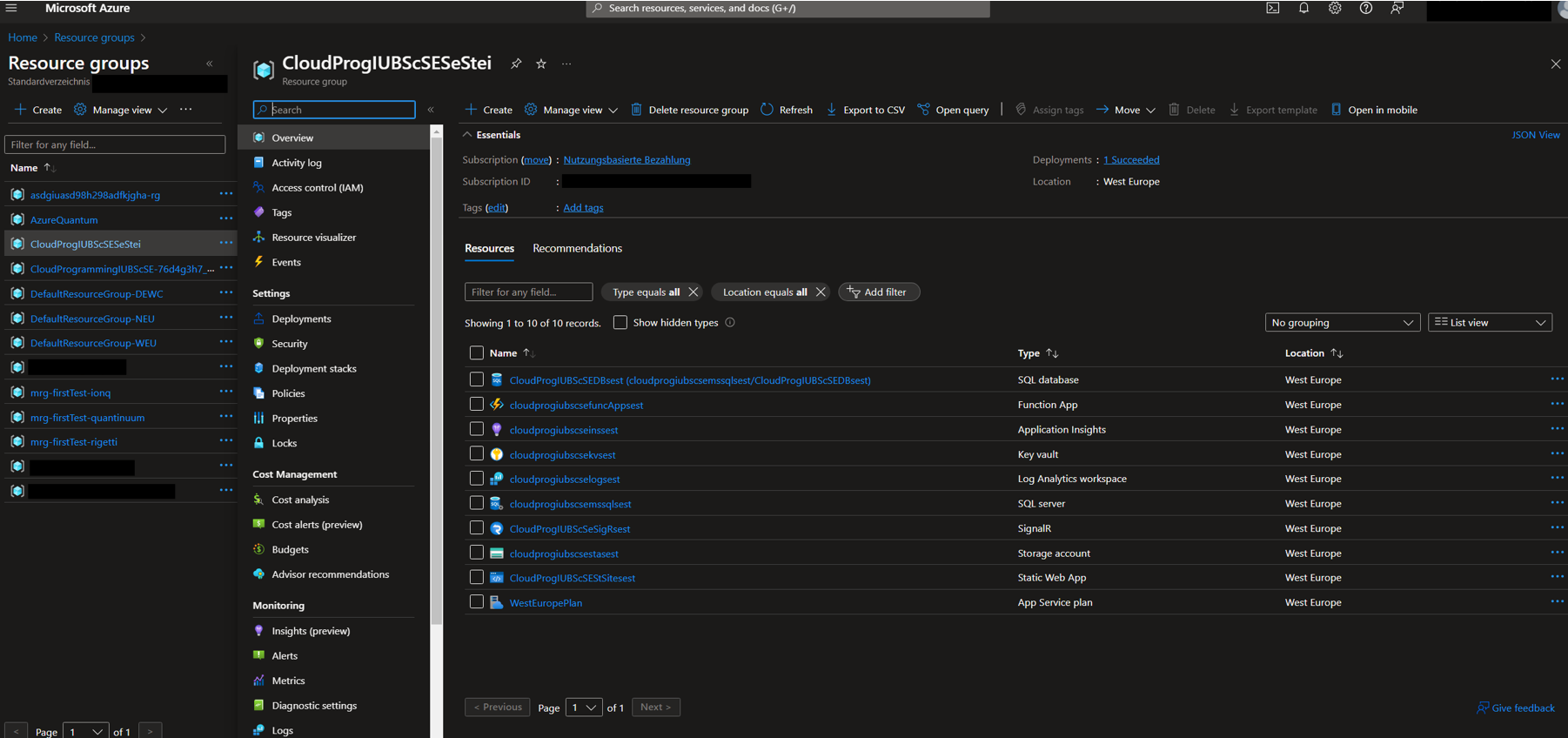The width and height of the screenshot is (1568, 738).
Task: Close the resource group blade
Action: pos(1556,64)
